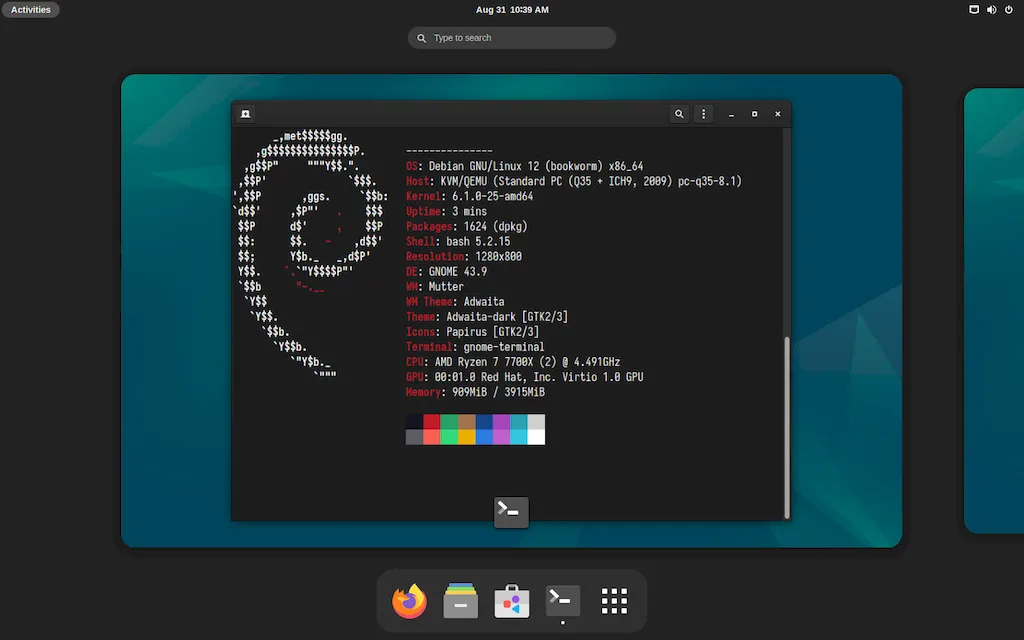Image resolution: width=1024 pixels, height=640 pixels.
Task: Focus the Type to search field
Action: pos(512,38)
